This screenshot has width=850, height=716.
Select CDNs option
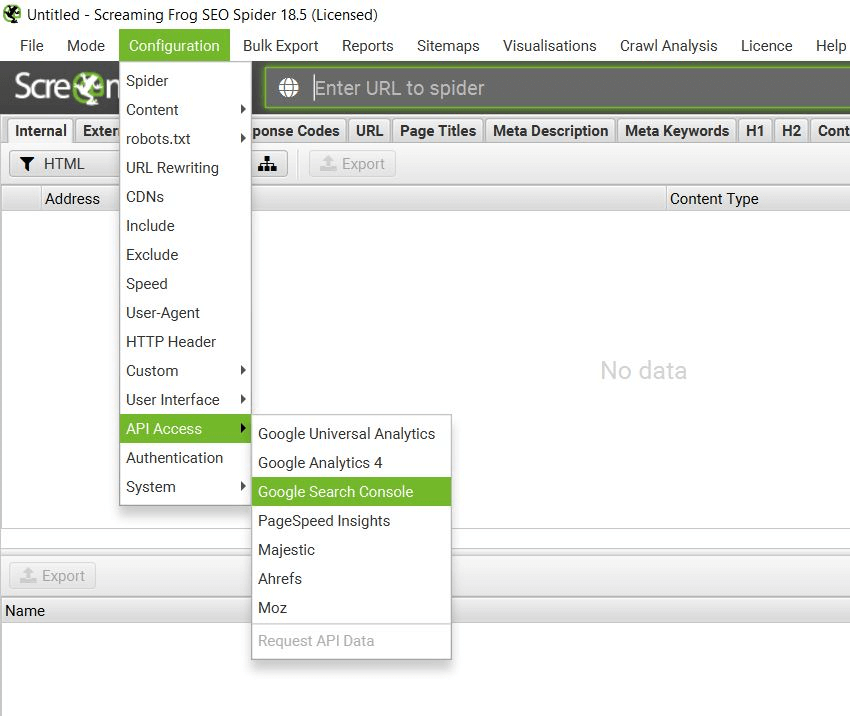(x=185, y=197)
